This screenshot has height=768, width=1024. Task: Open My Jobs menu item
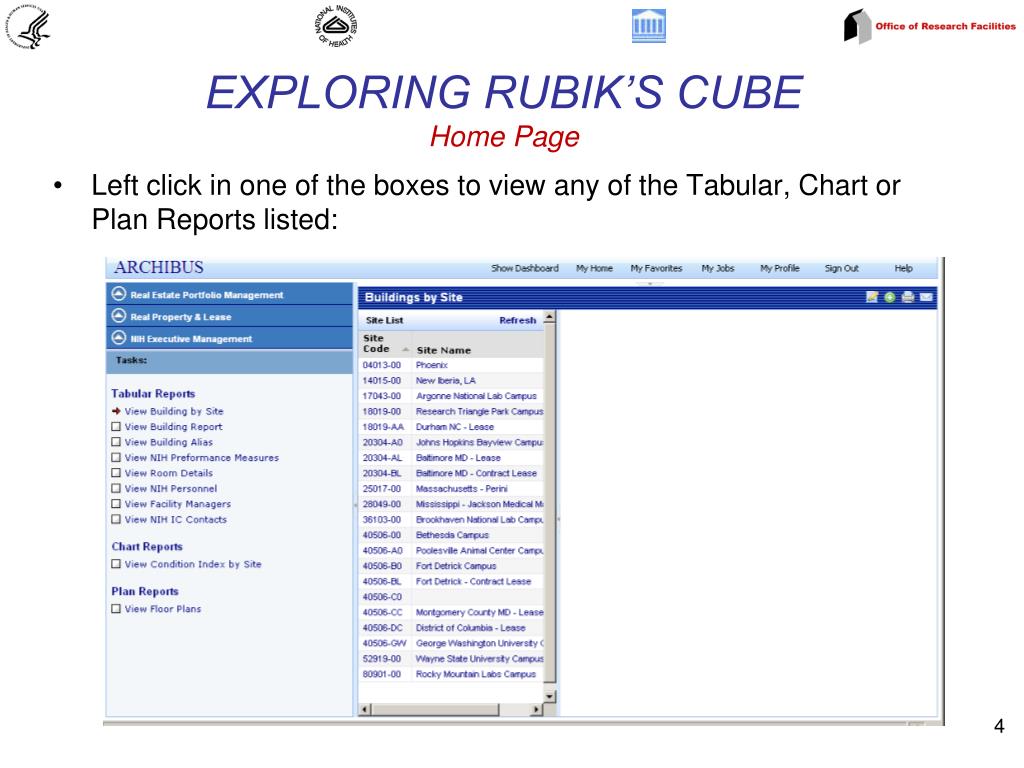click(x=718, y=268)
